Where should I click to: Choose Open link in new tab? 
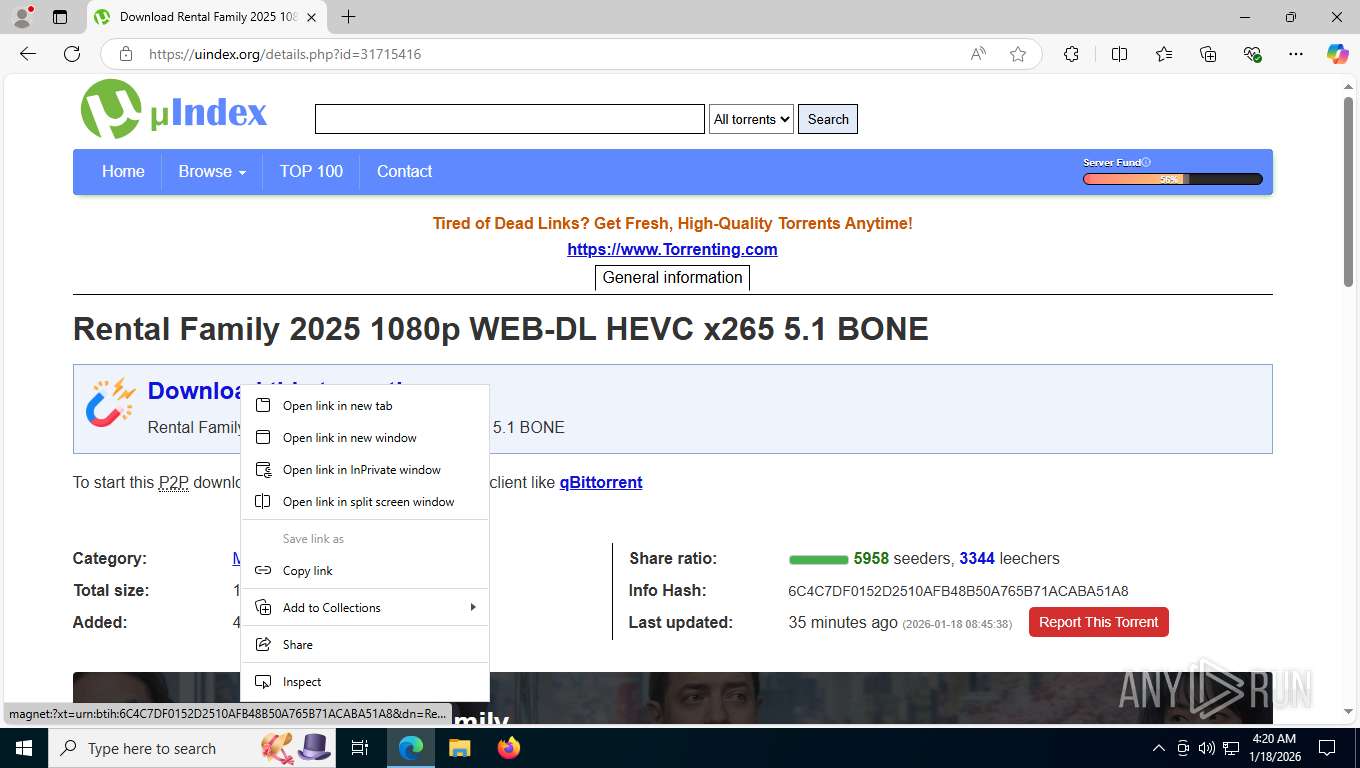pyautogui.click(x=365, y=406)
